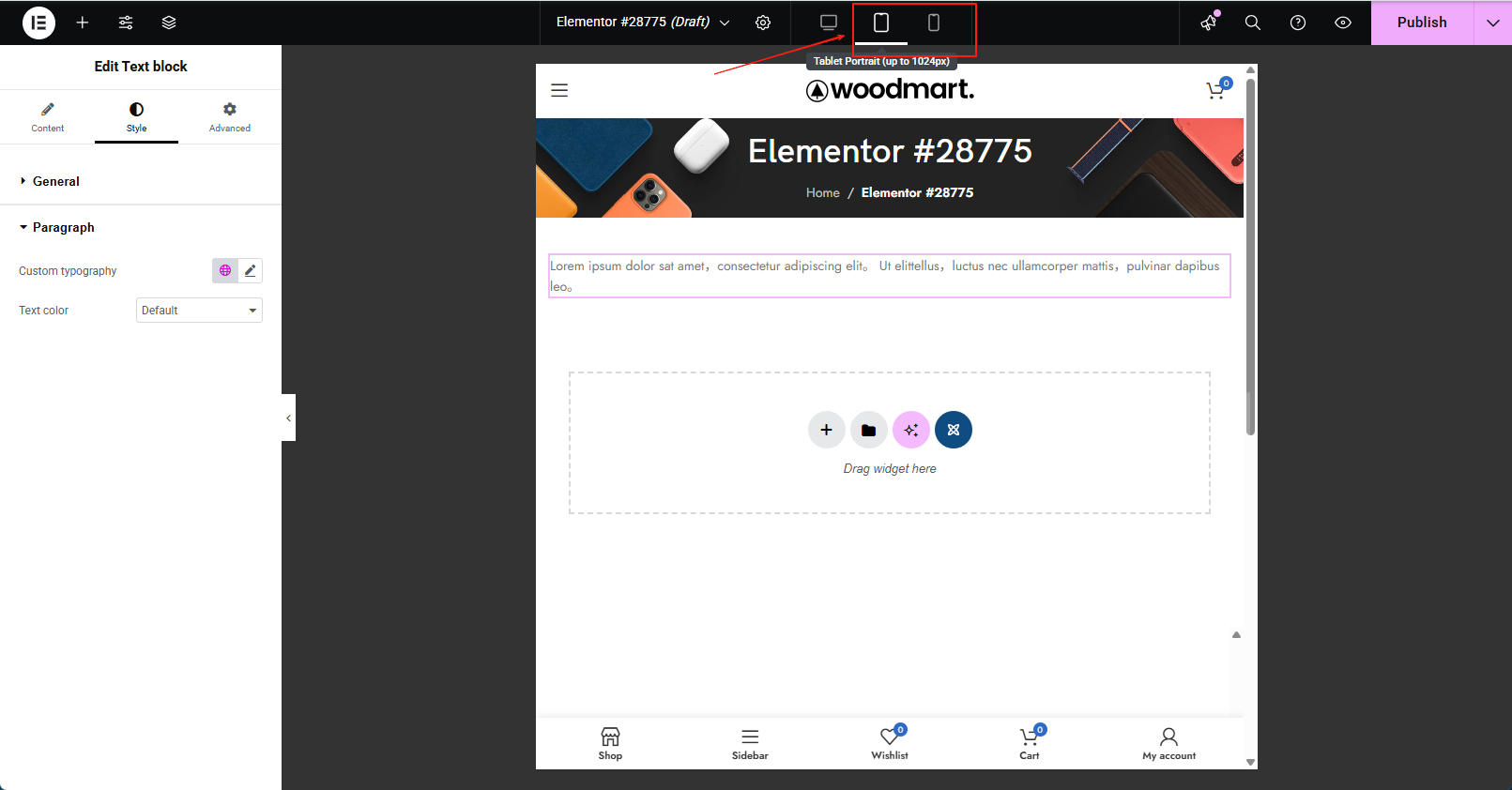1512x790 pixels.
Task: Click the Home breadcrumb link
Action: [x=822, y=192]
